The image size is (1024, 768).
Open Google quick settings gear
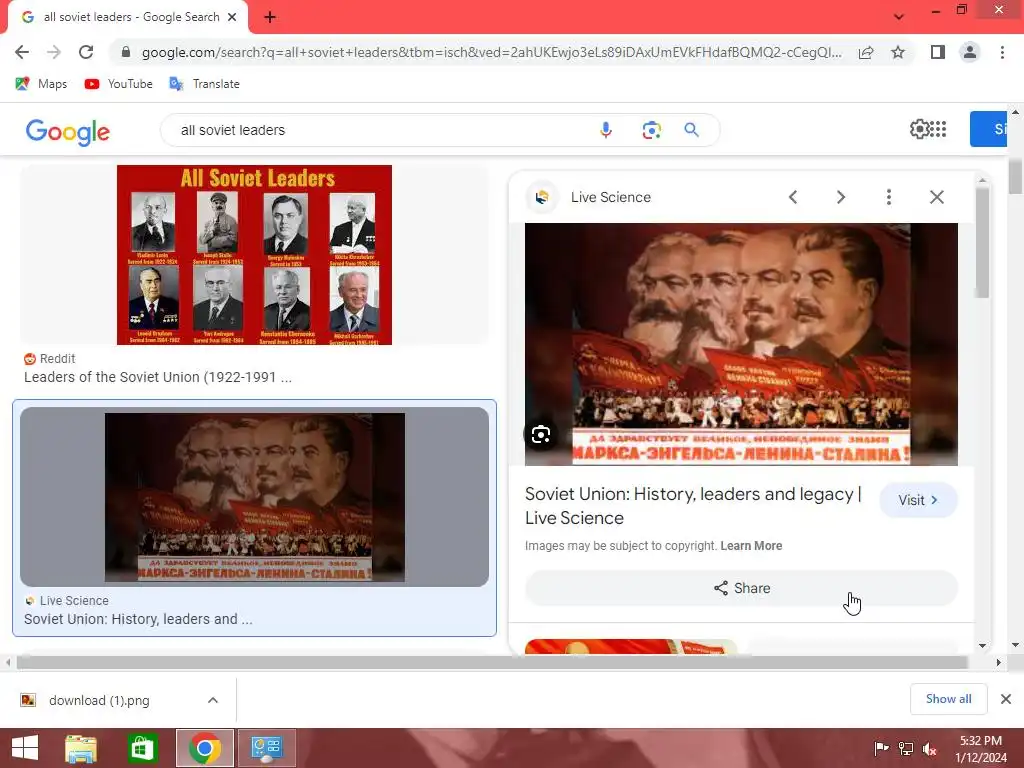coord(919,129)
